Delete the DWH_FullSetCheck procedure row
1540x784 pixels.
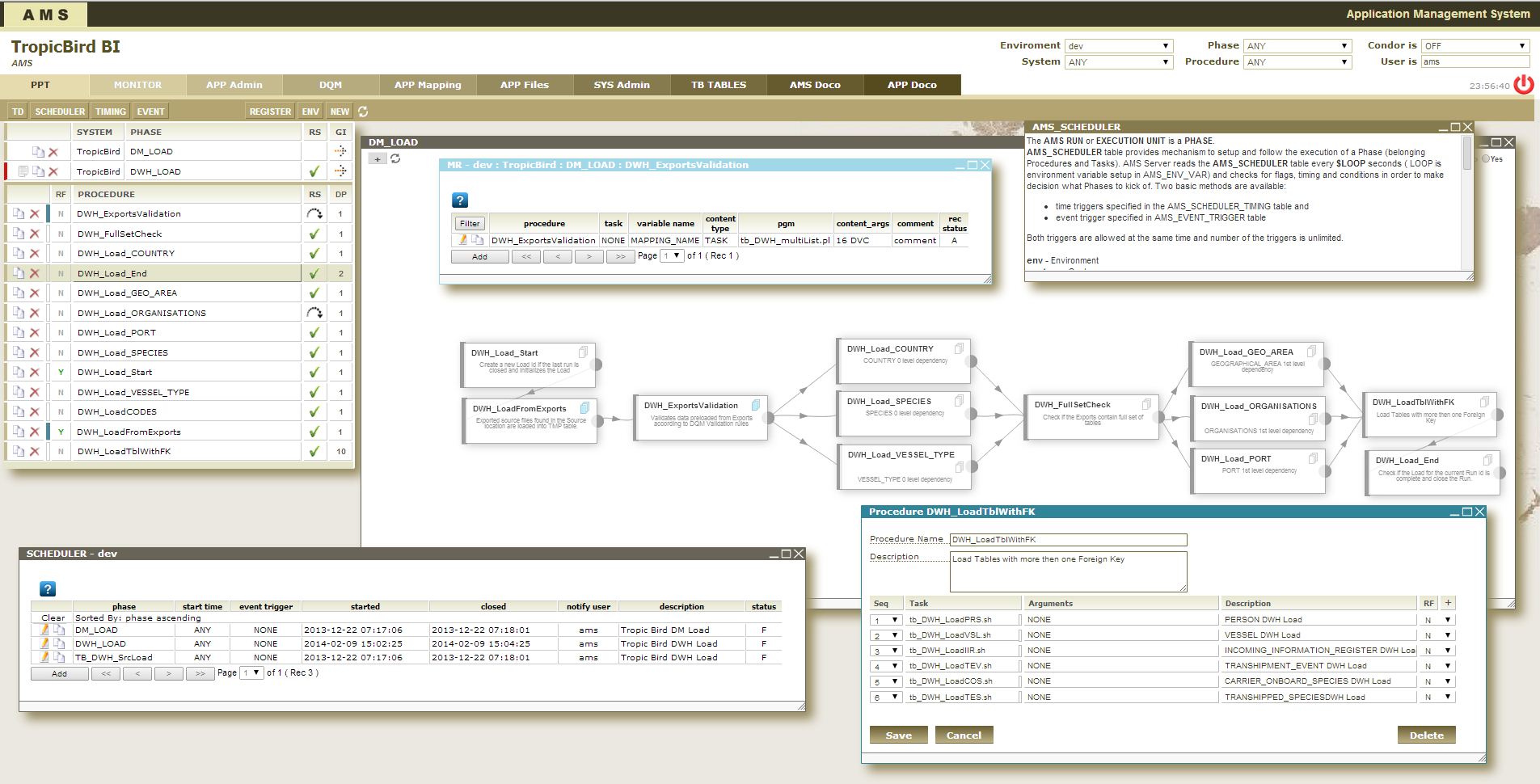(x=34, y=234)
